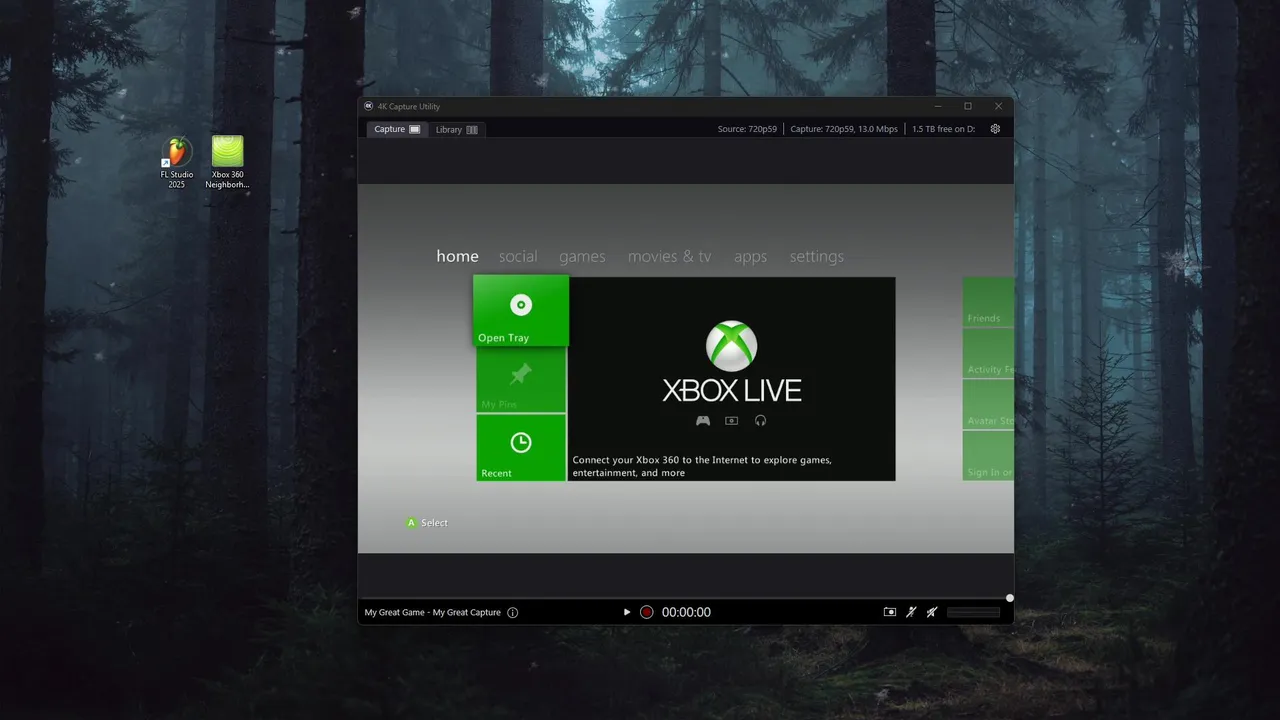Screen dimensions: 1280x720
Task: Click the play button beside the record button
Action: 627,612
